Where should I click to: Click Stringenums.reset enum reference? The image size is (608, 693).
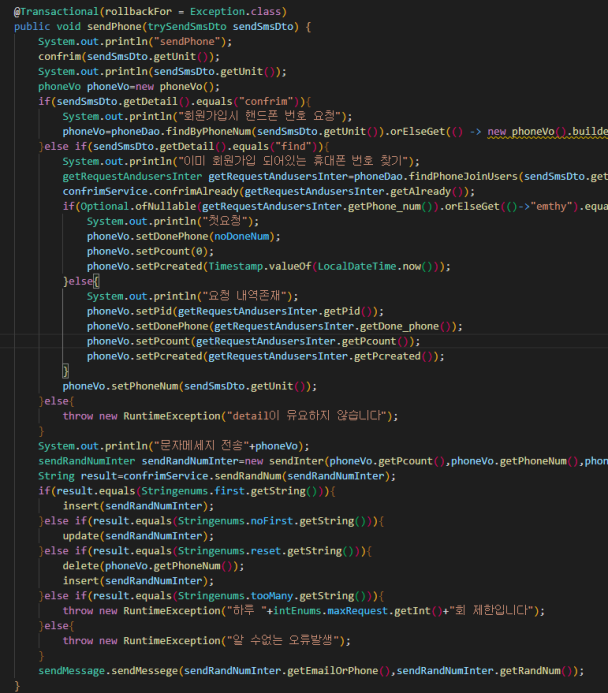[x=229, y=551]
